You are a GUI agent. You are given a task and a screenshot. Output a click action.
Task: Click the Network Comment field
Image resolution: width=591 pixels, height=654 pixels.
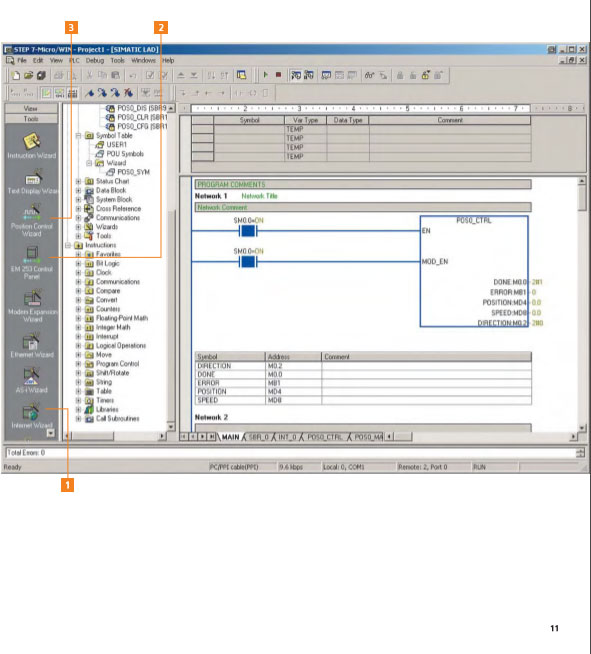click(x=363, y=207)
